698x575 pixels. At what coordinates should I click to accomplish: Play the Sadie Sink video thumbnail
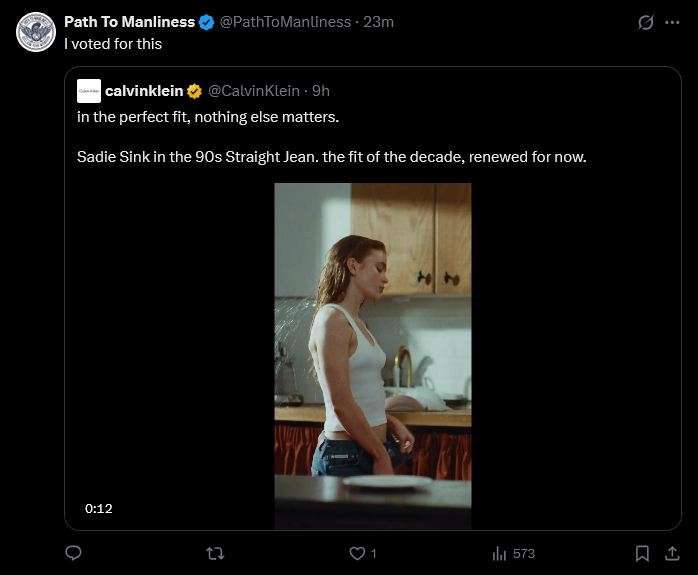click(373, 356)
